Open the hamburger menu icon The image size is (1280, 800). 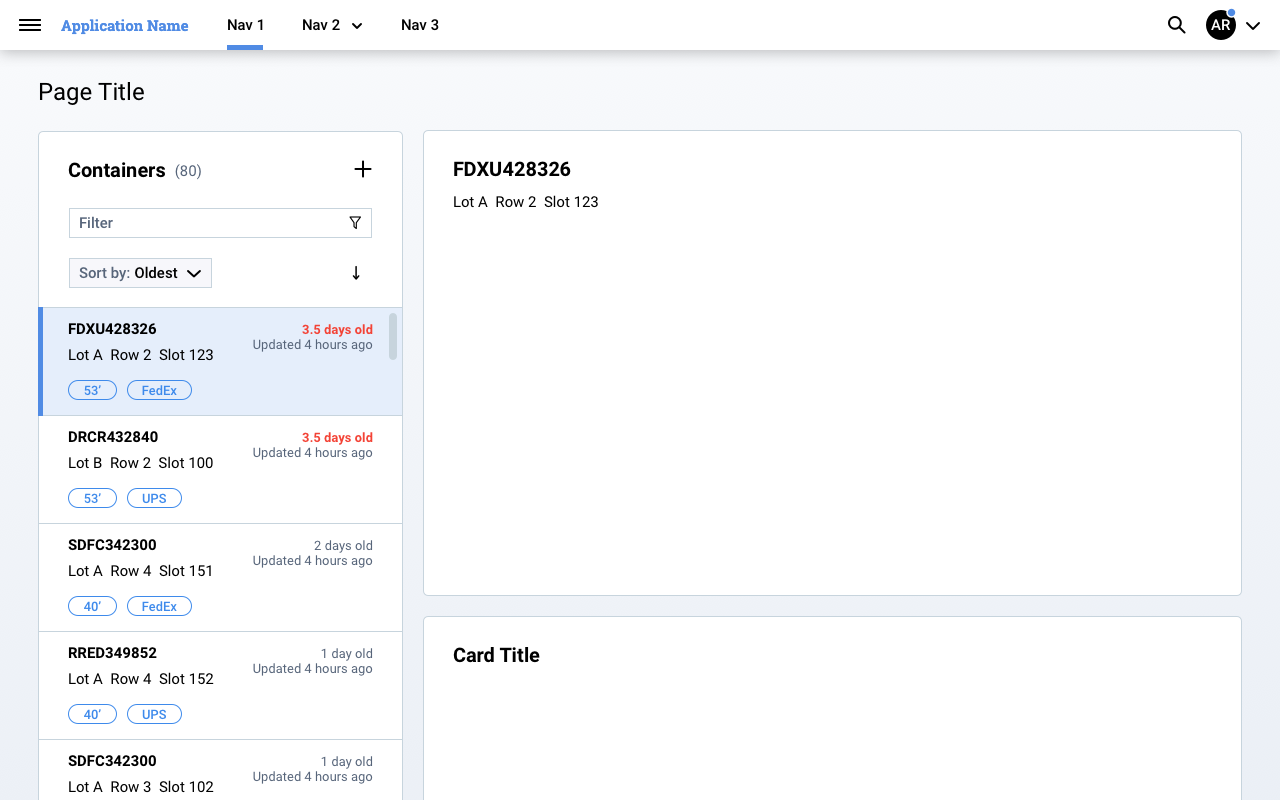coord(30,25)
